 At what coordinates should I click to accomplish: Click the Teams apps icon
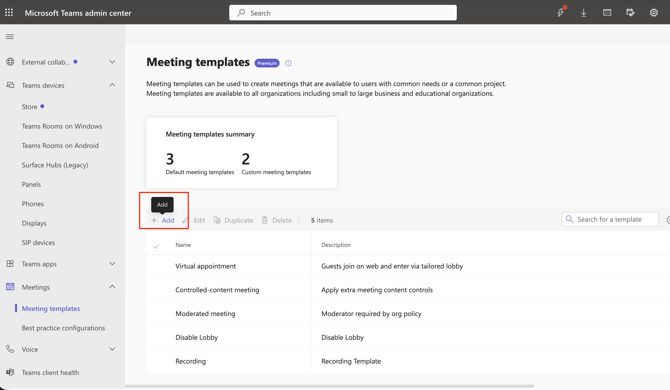pyautogui.click(x=10, y=264)
